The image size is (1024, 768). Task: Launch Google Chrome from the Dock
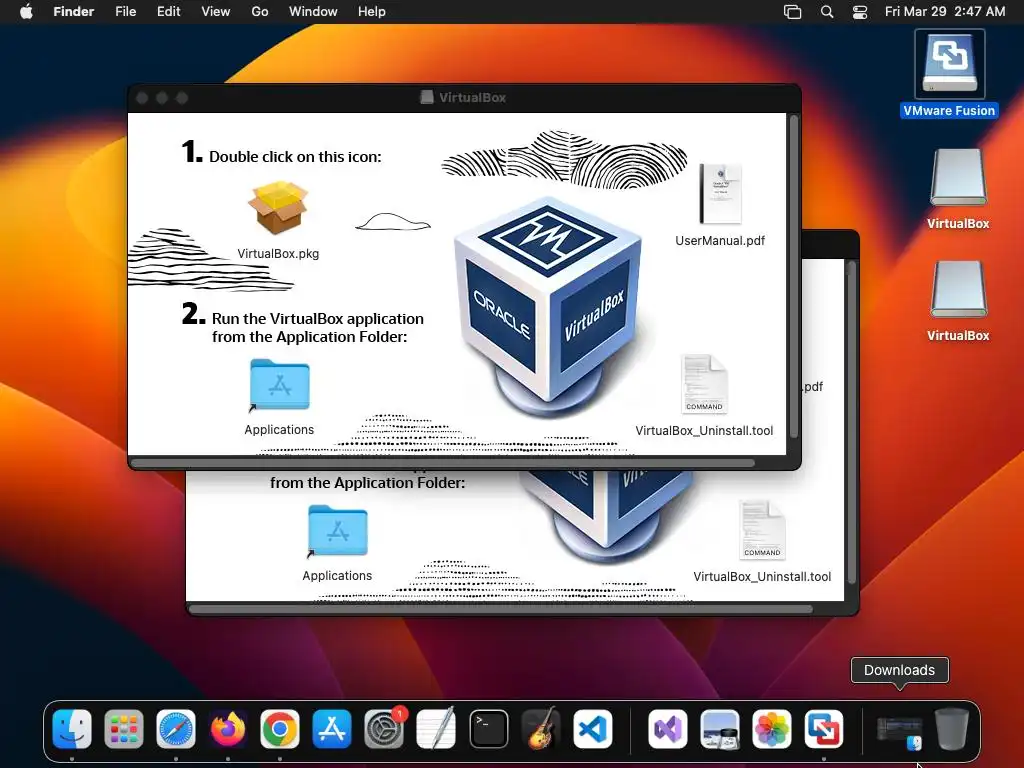280,728
